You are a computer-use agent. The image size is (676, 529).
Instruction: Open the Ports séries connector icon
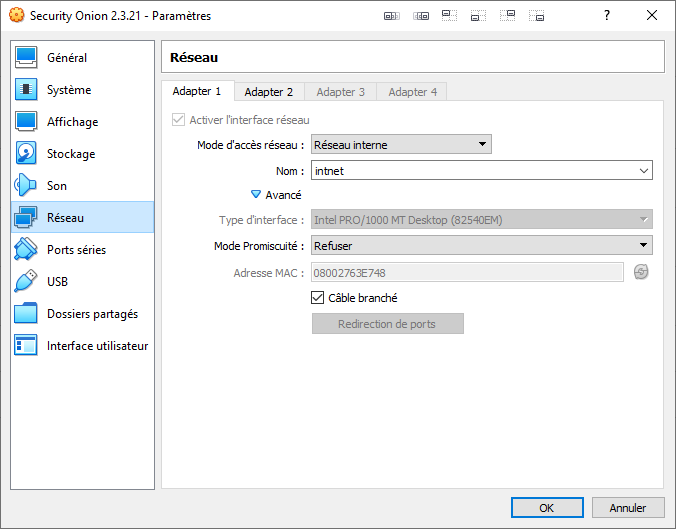click(26, 249)
